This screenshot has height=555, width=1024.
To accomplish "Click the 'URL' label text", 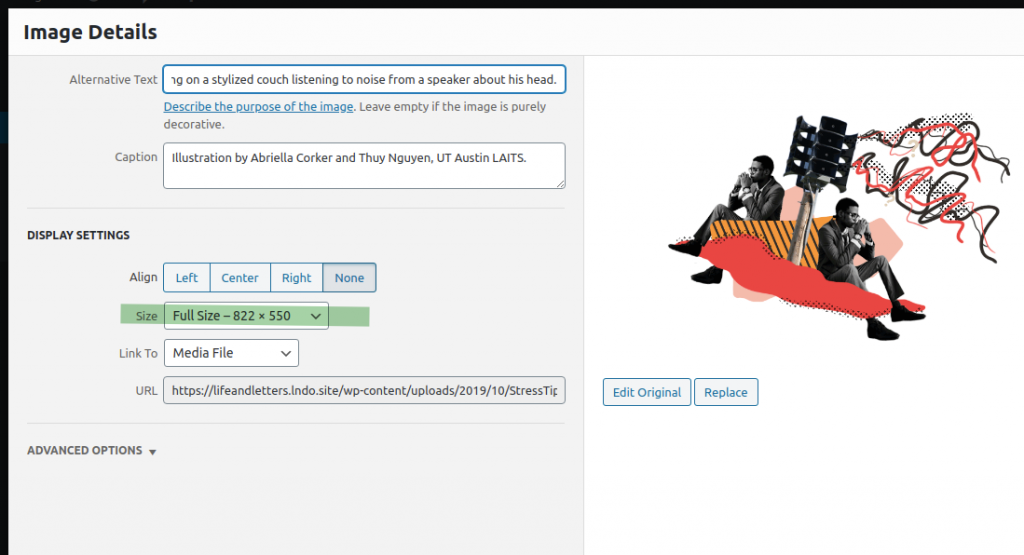I will (146, 391).
